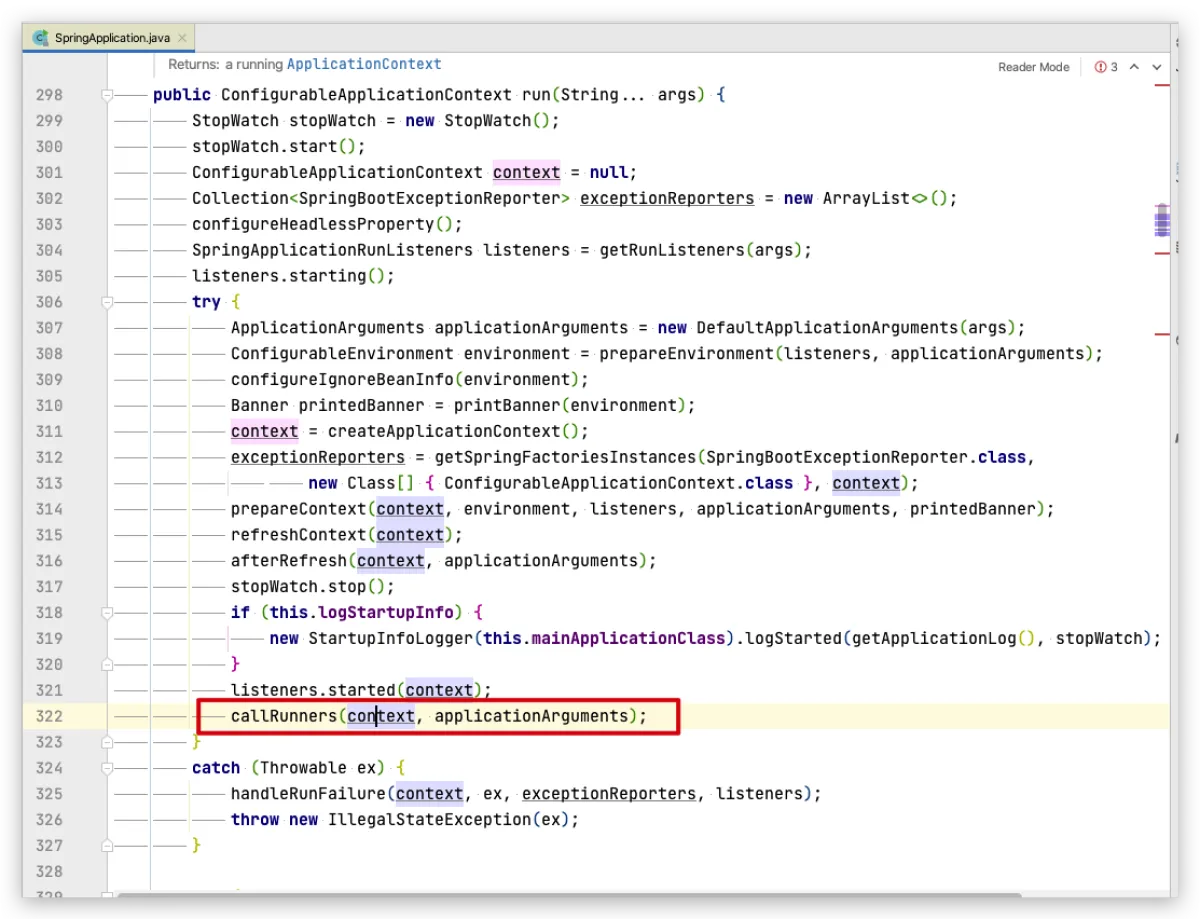
Task: Collapse the if block at line 318
Action: point(107,613)
